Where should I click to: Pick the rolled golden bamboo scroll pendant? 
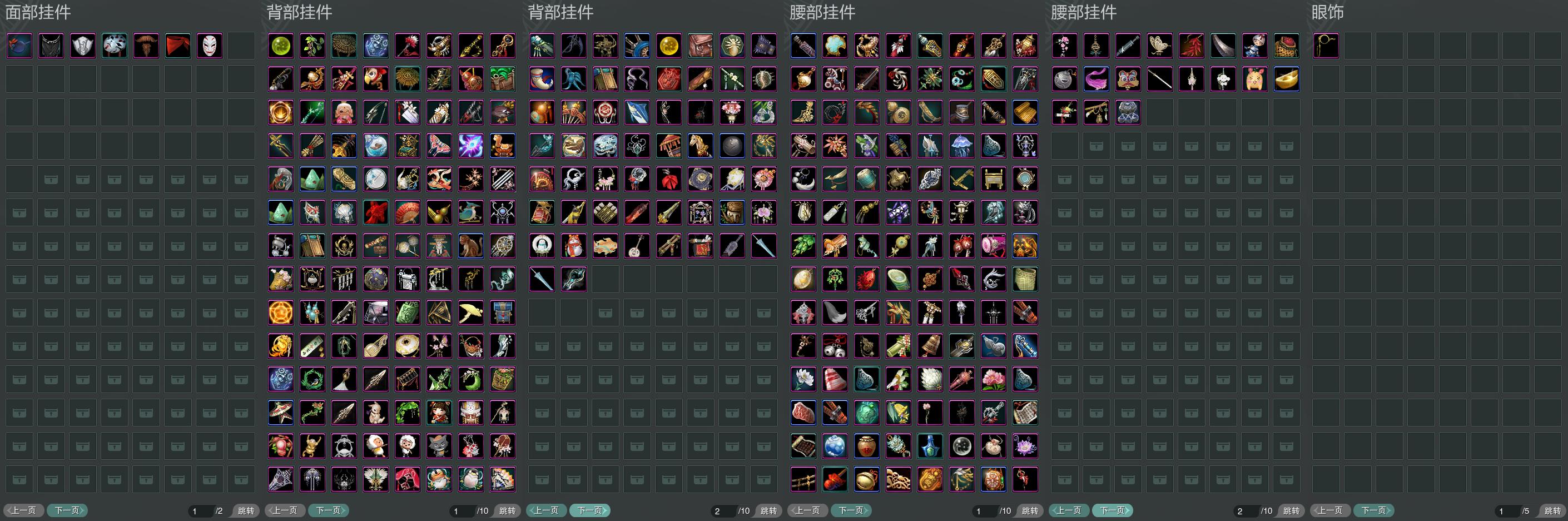(x=1026, y=113)
